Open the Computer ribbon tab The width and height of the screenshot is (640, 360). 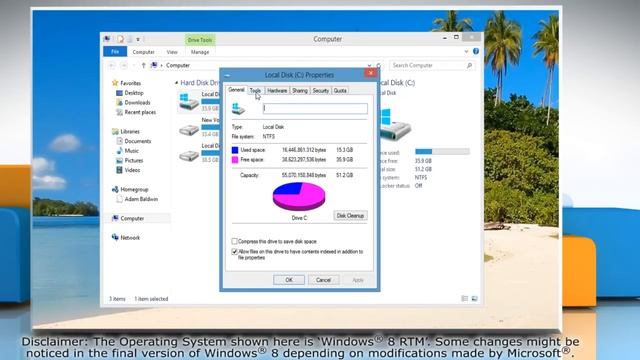click(x=144, y=52)
